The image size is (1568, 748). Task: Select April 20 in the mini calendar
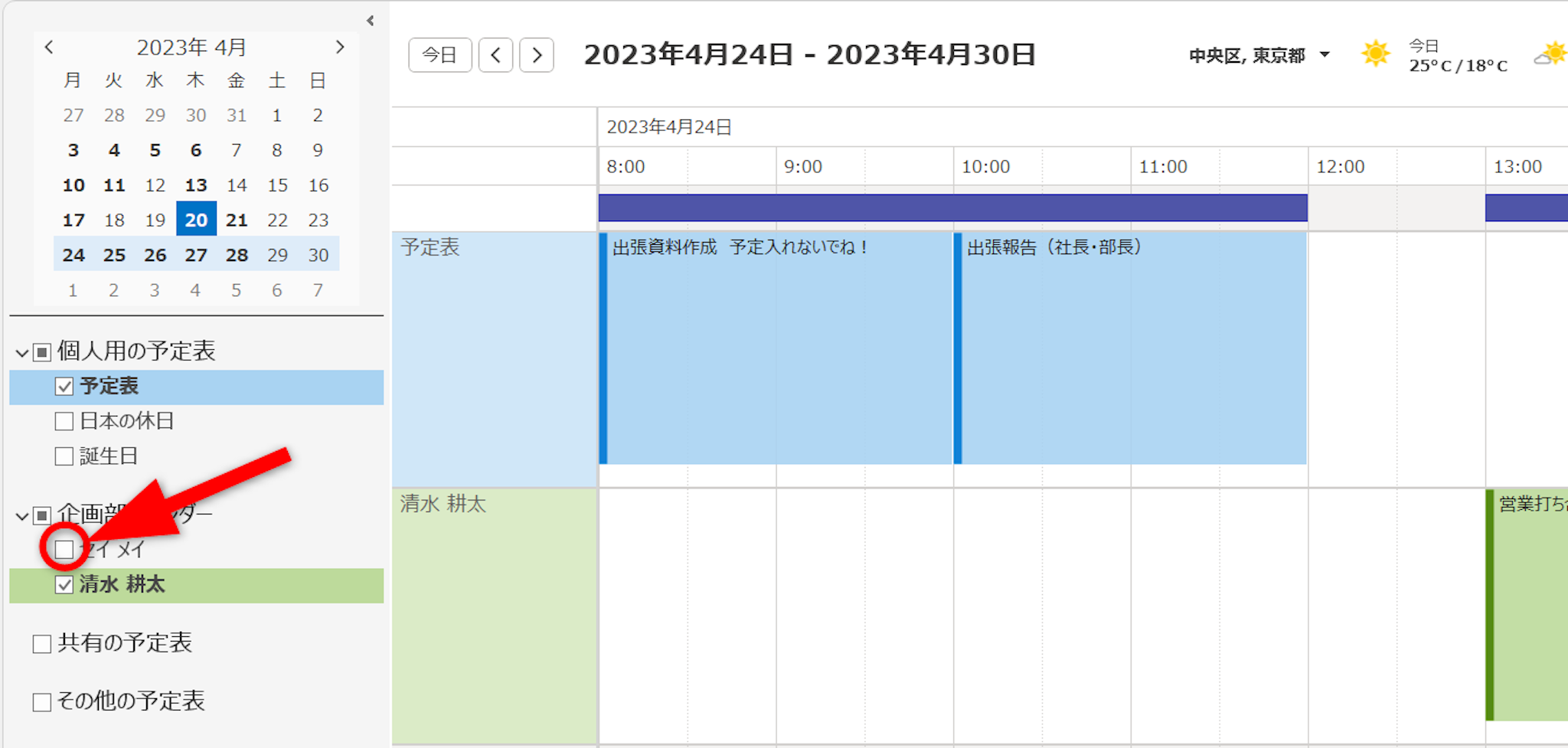(196, 220)
